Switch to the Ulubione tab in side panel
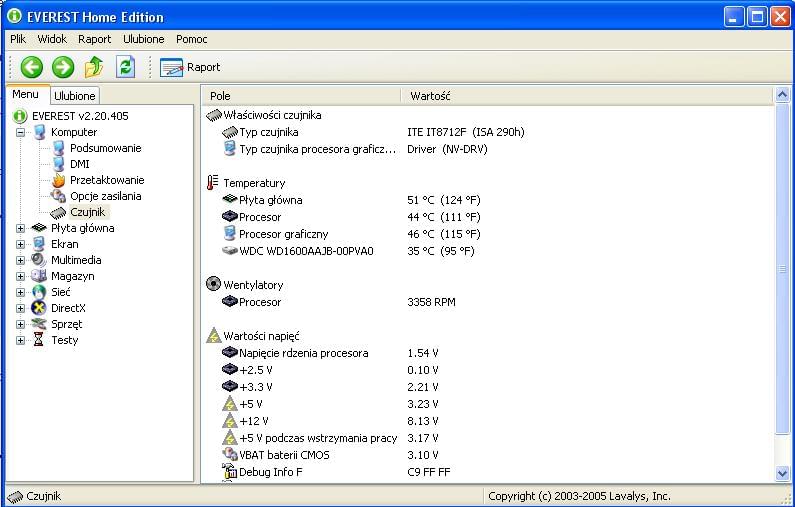 coord(75,96)
